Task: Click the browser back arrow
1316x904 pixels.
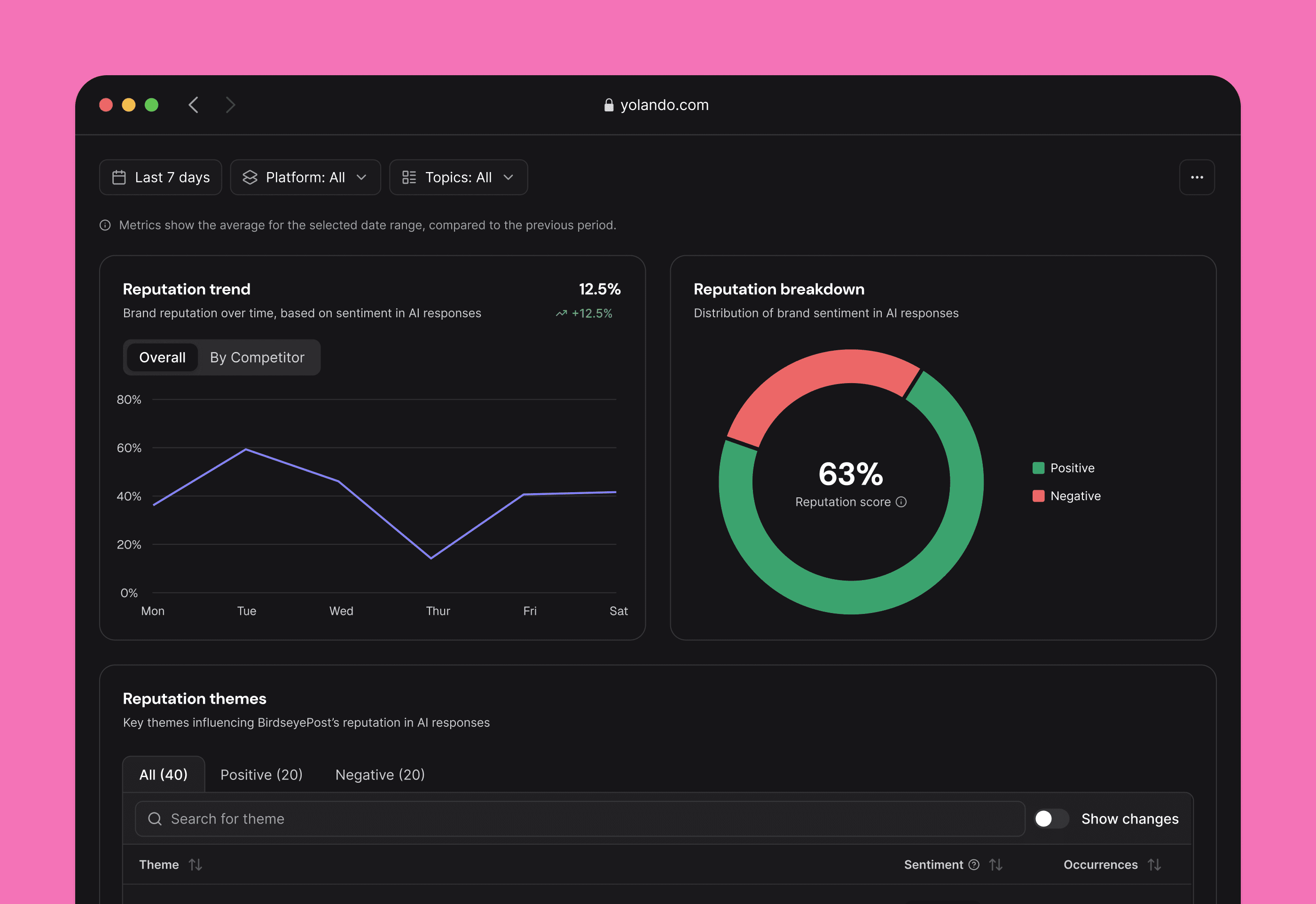Action: tap(194, 105)
